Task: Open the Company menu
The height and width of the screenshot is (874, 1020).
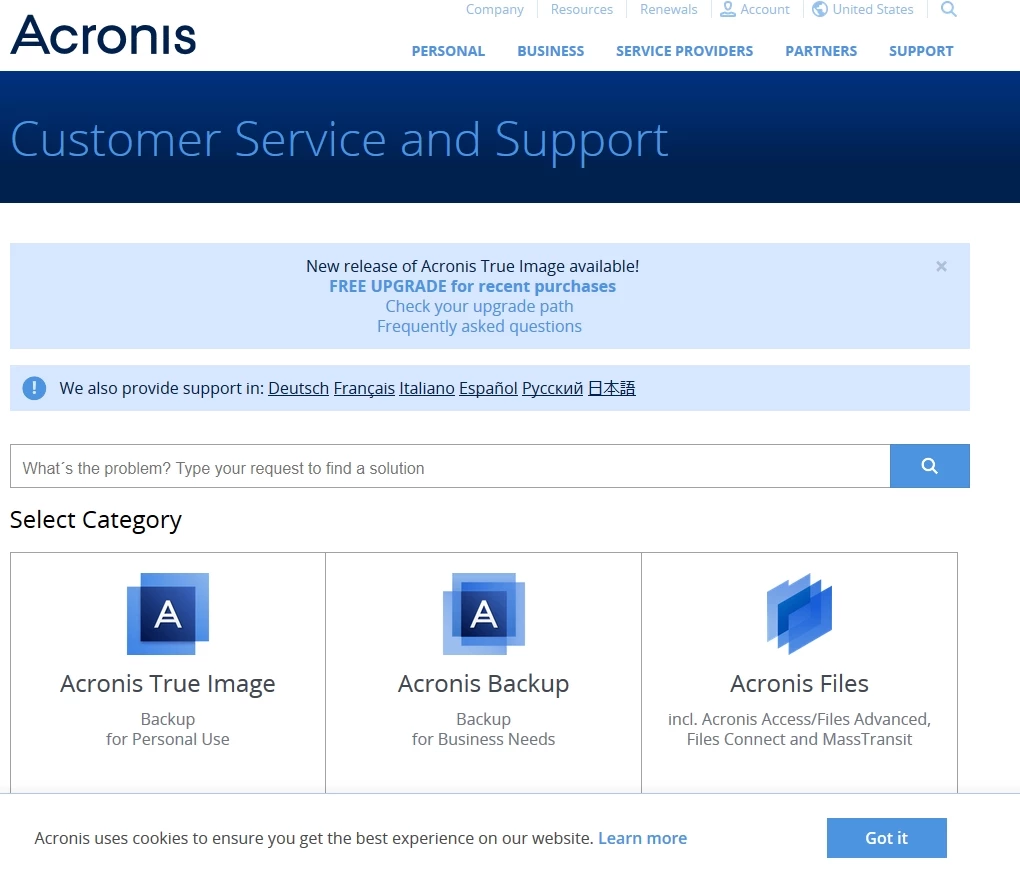Action: pos(494,9)
